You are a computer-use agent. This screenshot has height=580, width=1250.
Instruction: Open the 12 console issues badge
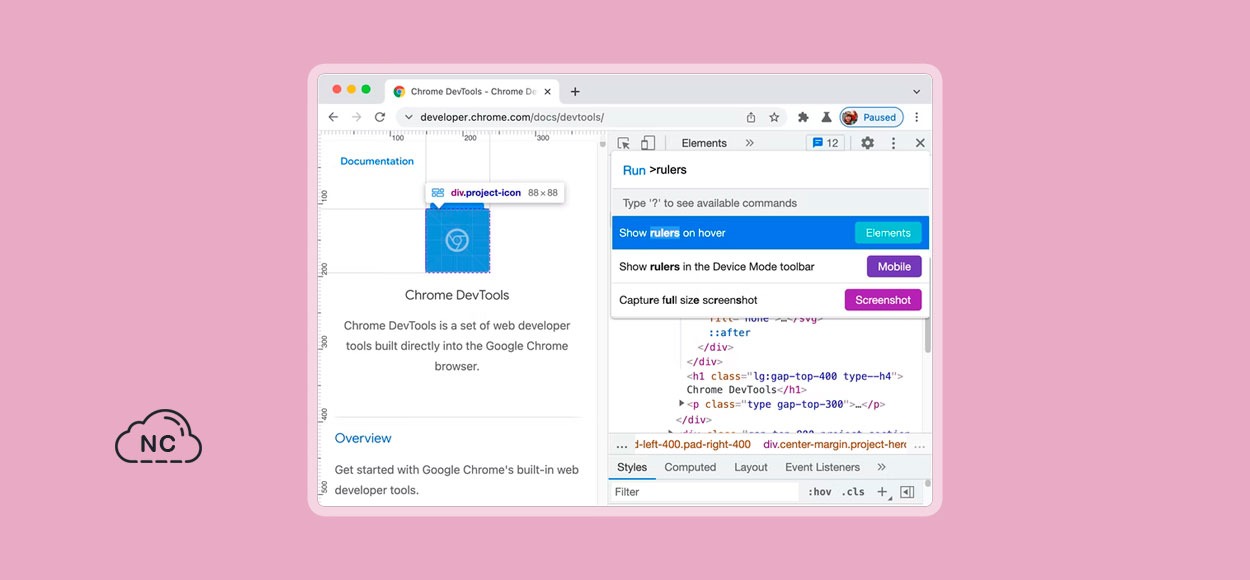(825, 143)
